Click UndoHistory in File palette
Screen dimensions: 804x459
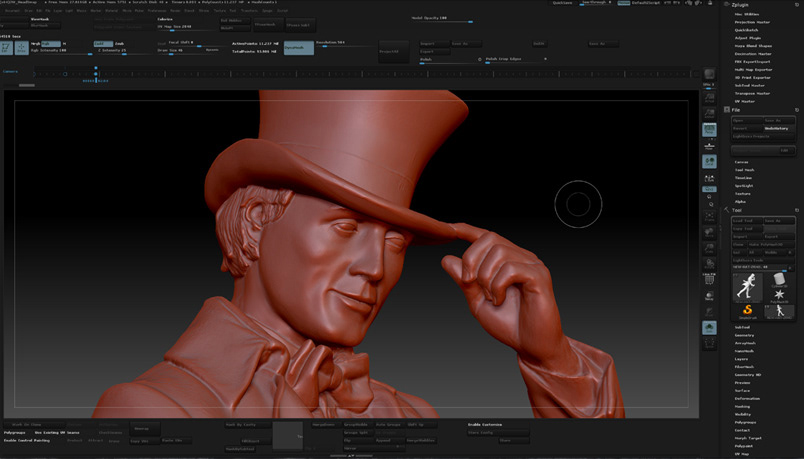pyautogui.click(x=779, y=128)
